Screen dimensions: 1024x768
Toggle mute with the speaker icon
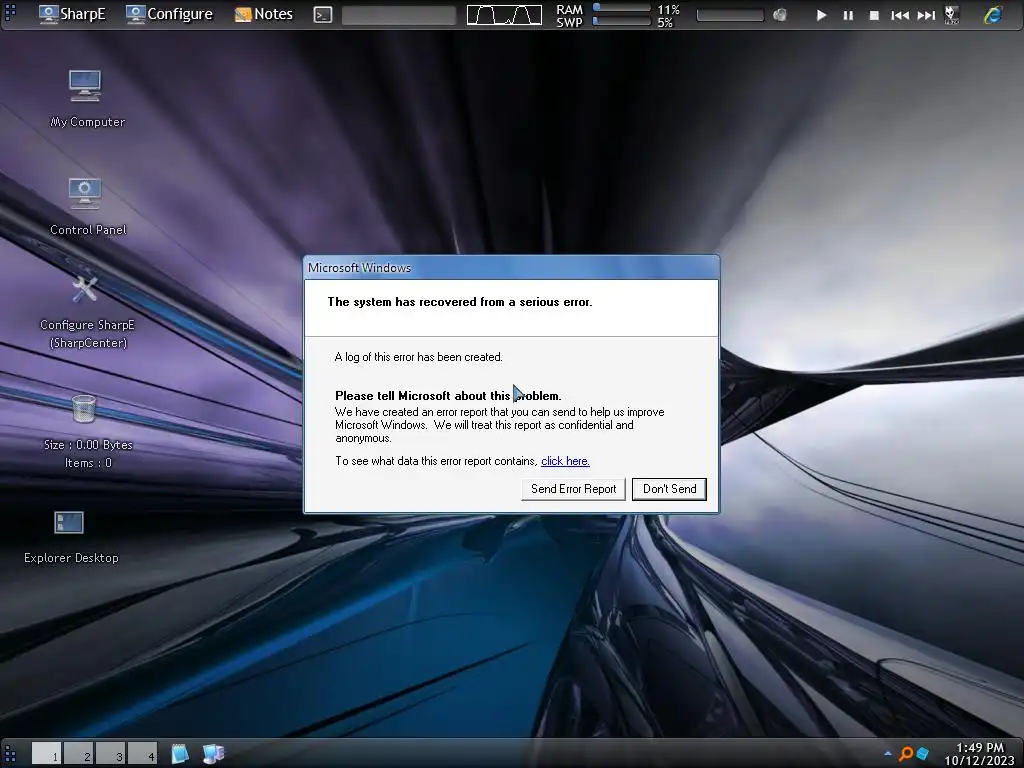[x=780, y=14]
